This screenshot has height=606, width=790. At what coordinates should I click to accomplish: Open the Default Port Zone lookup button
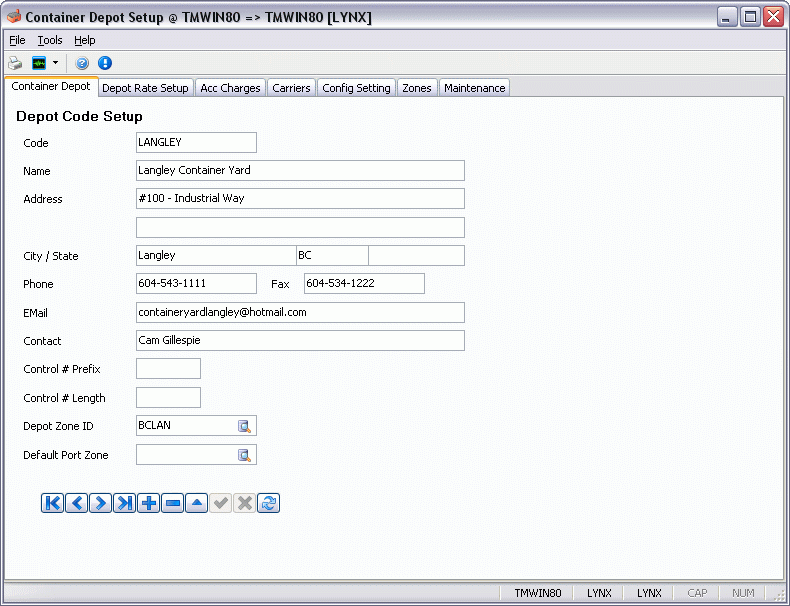click(x=244, y=456)
